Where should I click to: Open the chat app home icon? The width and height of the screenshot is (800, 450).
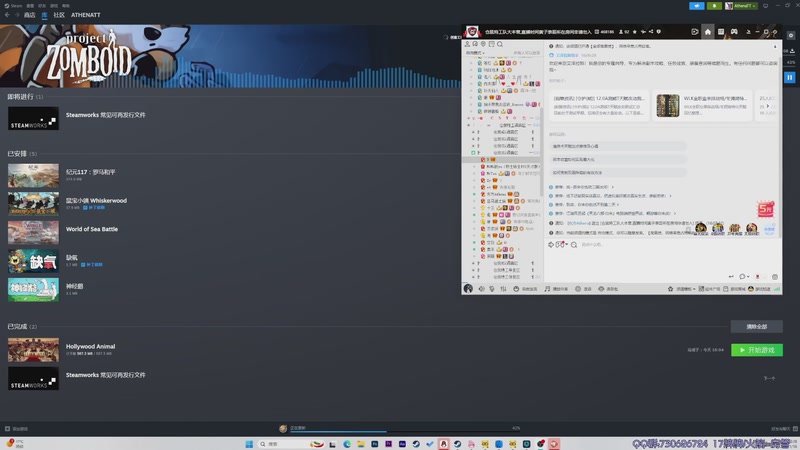[708, 32]
